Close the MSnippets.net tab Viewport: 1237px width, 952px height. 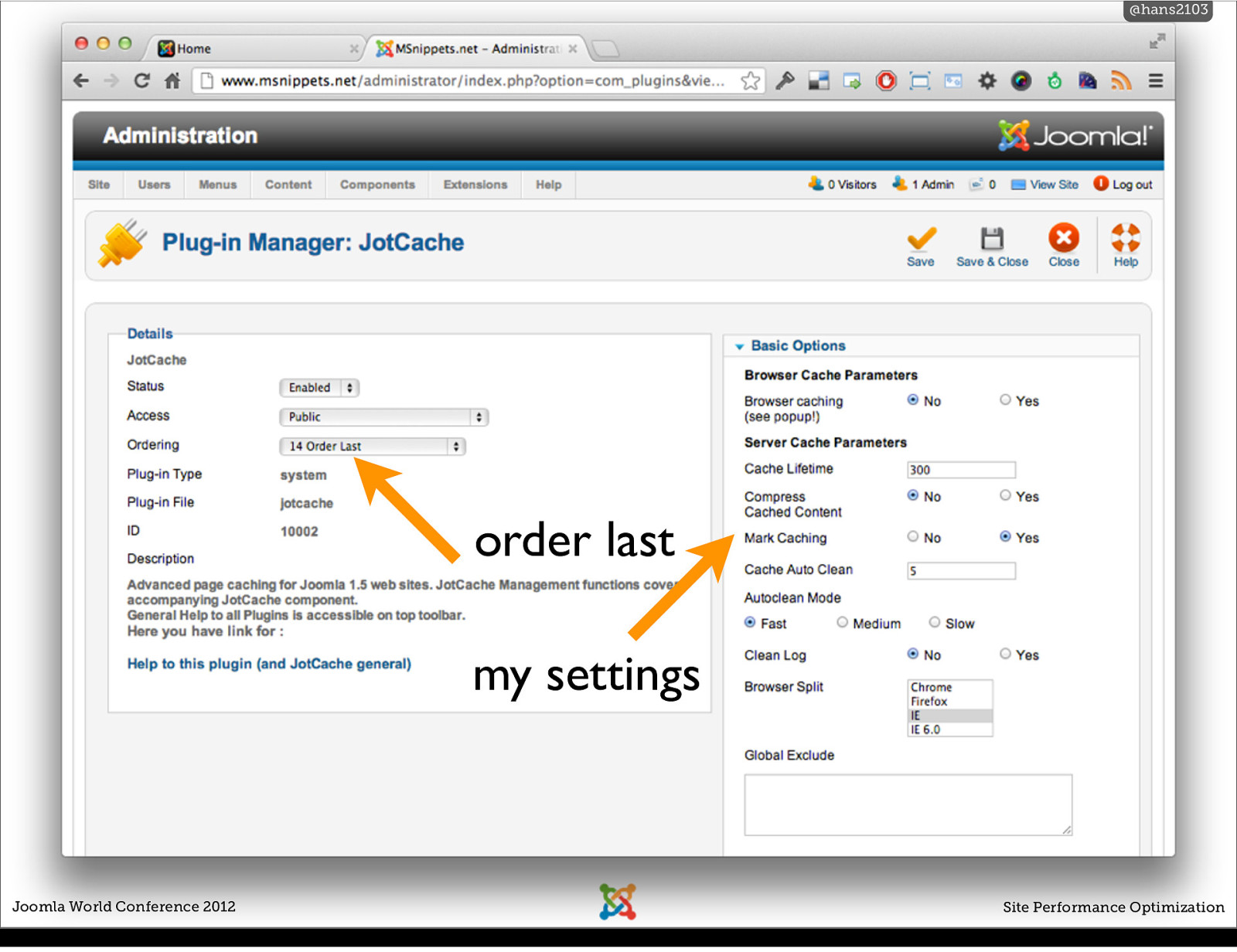pos(573,49)
